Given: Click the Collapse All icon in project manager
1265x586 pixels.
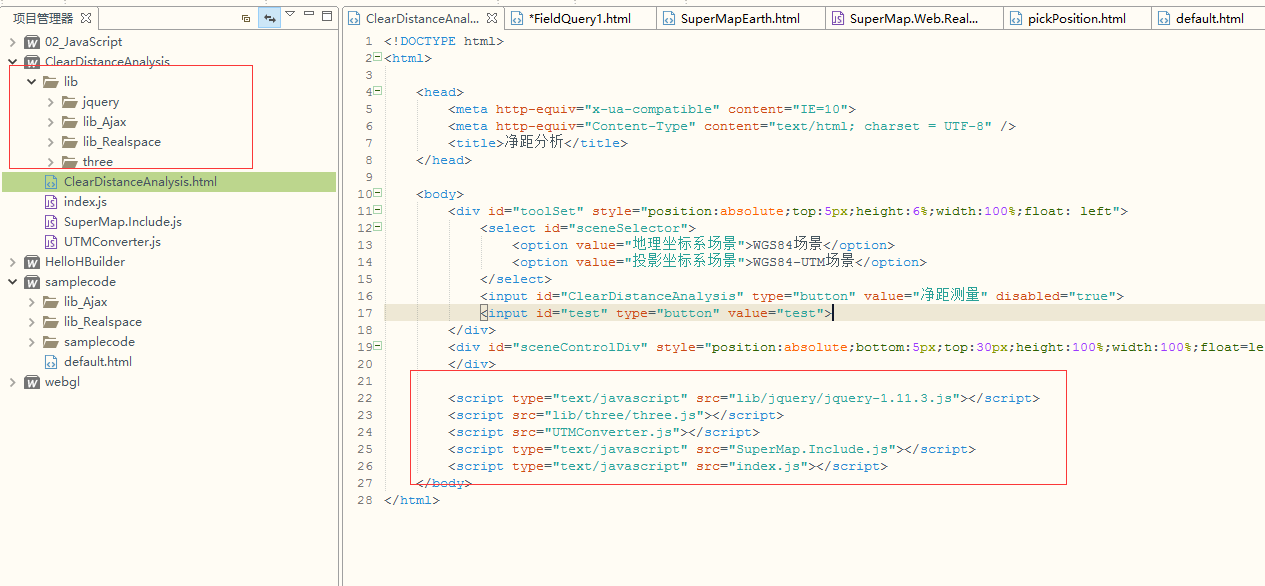Looking at the screenshot, I should (246, 17).
